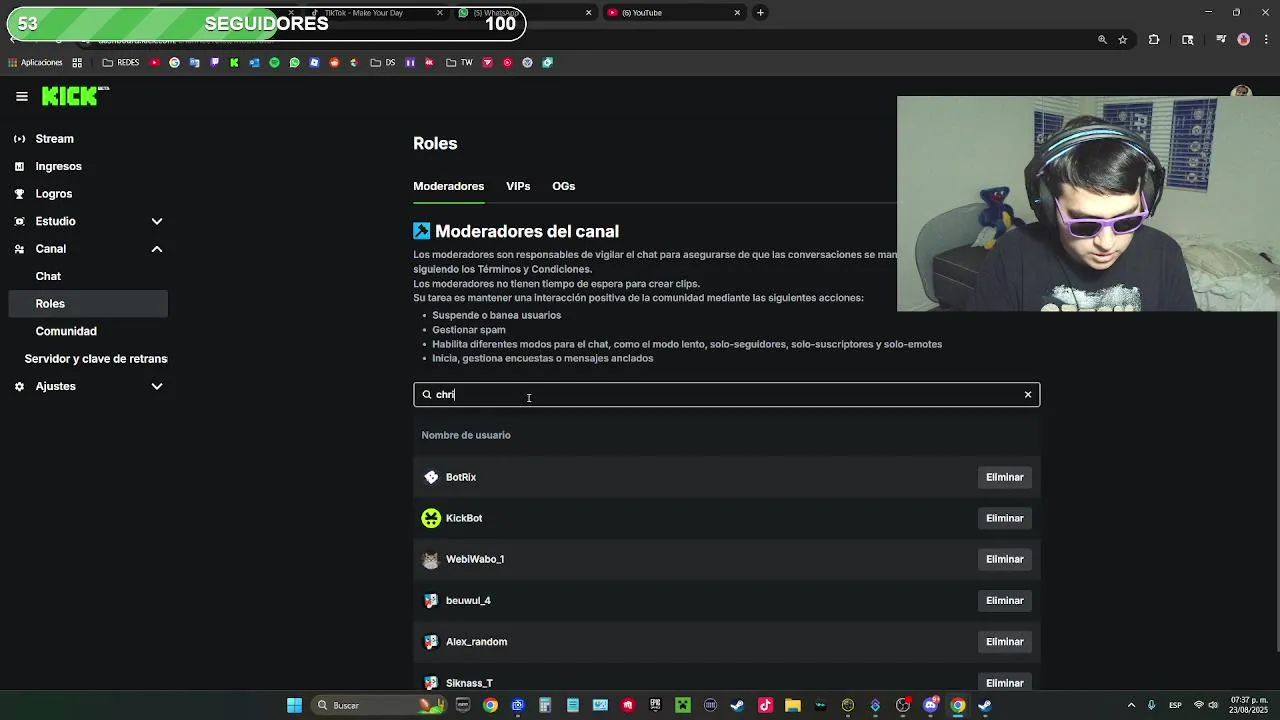This screenshot has width=1280, height=720.
Task: Open the Kick bookmark icon
Action: [x=234, y=62]
